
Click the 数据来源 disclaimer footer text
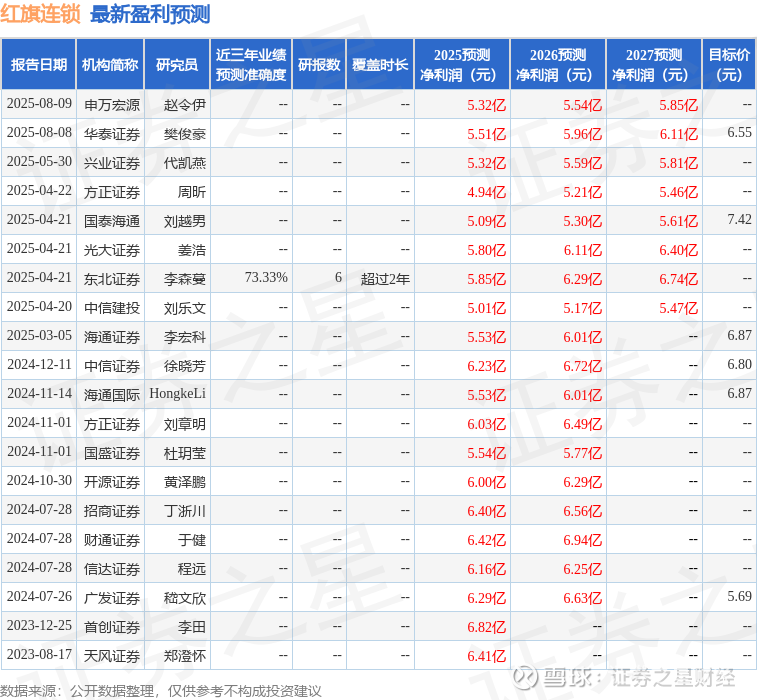(160, 691)
